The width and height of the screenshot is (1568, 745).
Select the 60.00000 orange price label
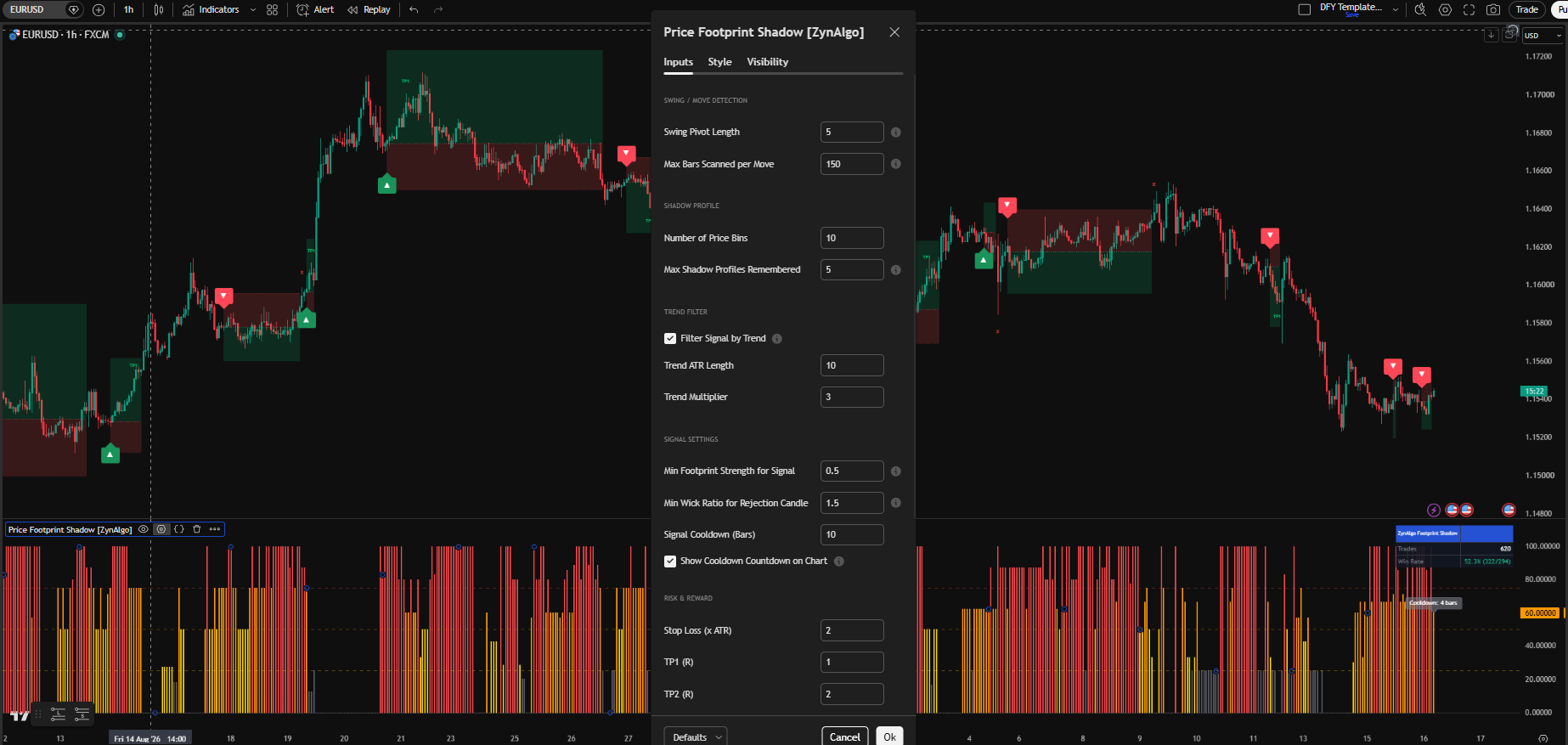point(1539,612)
